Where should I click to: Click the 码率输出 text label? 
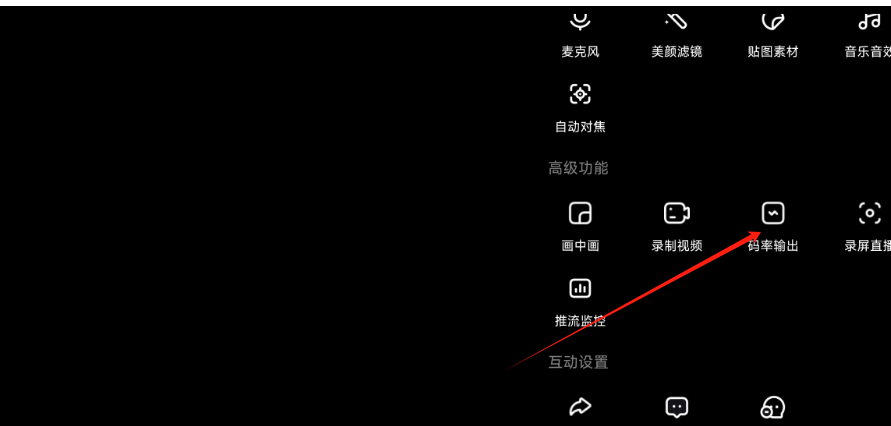click(x=773, y=246)
